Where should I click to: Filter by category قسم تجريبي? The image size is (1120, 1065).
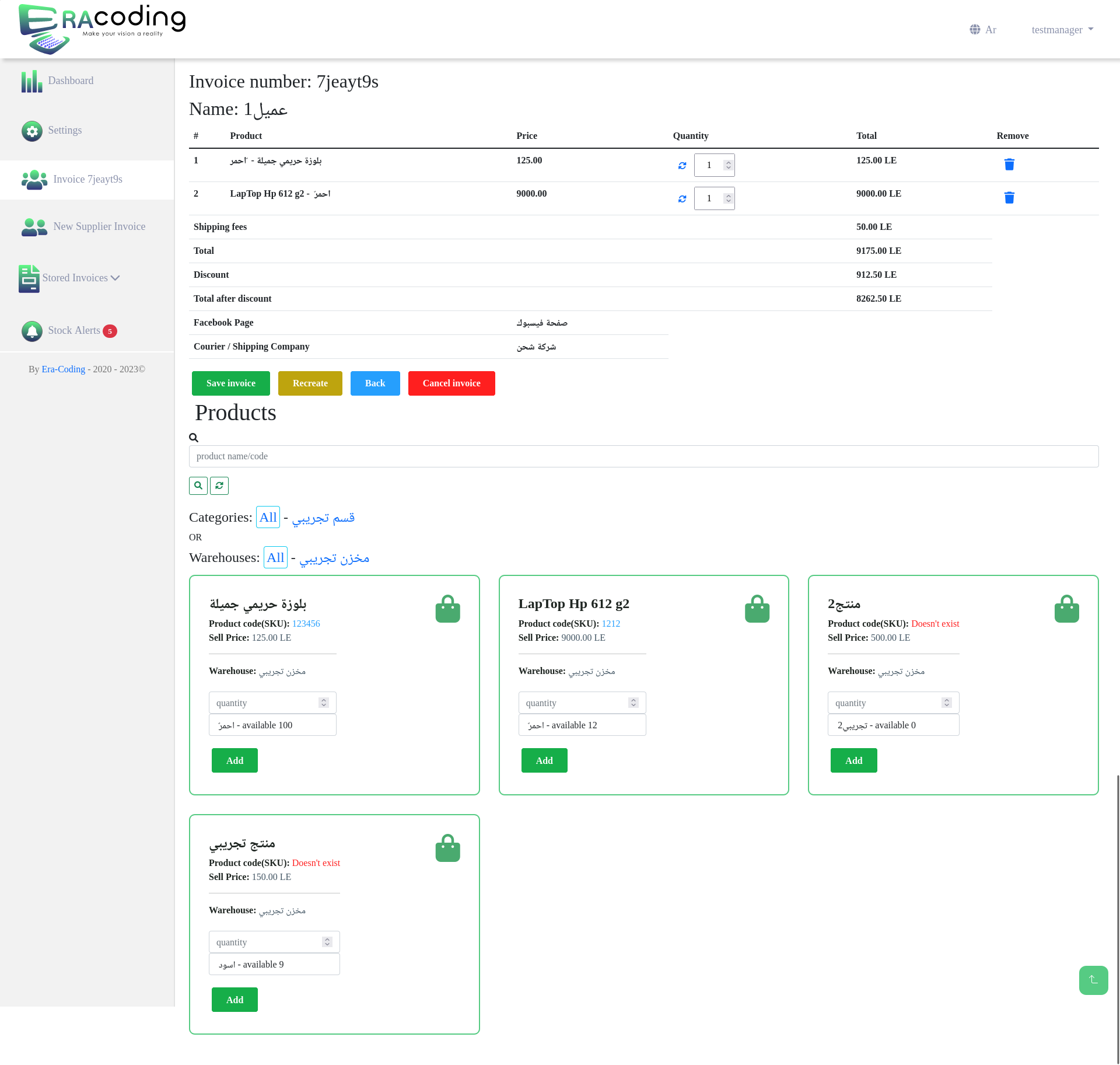click(323, 518)
